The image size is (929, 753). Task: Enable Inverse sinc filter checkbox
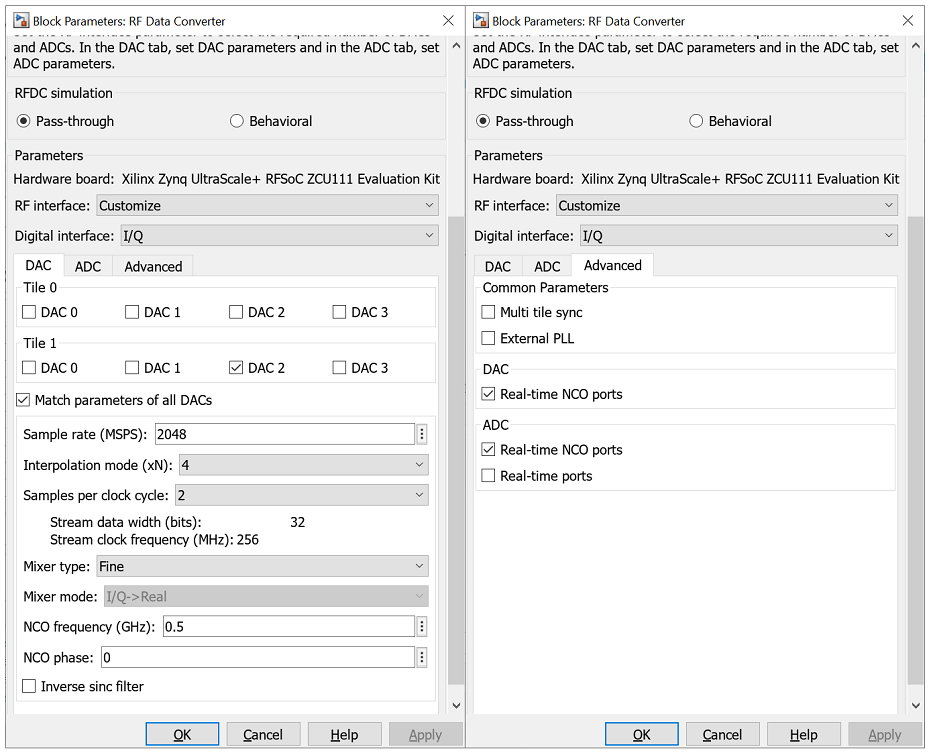[x=29, y=686]
